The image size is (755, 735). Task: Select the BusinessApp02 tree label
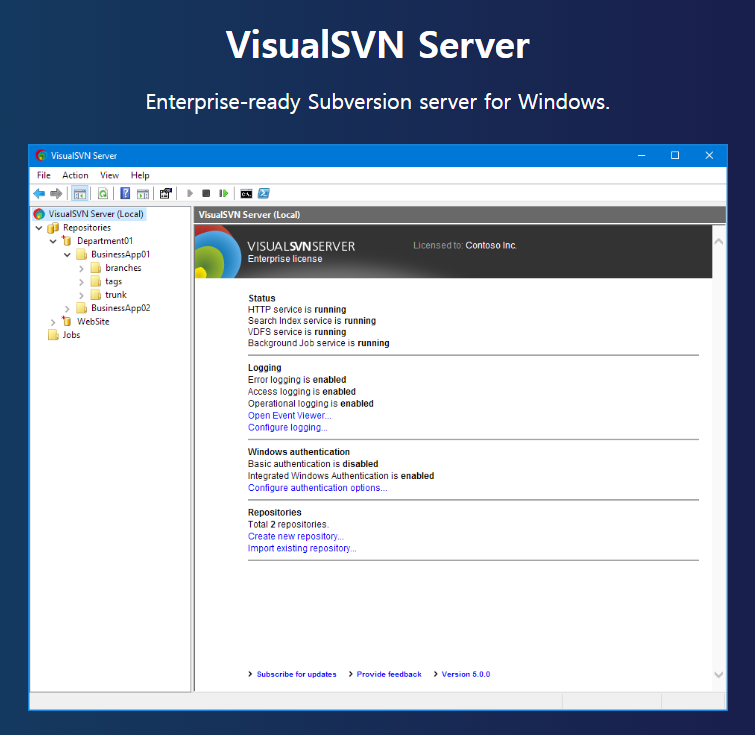point(120,308)
